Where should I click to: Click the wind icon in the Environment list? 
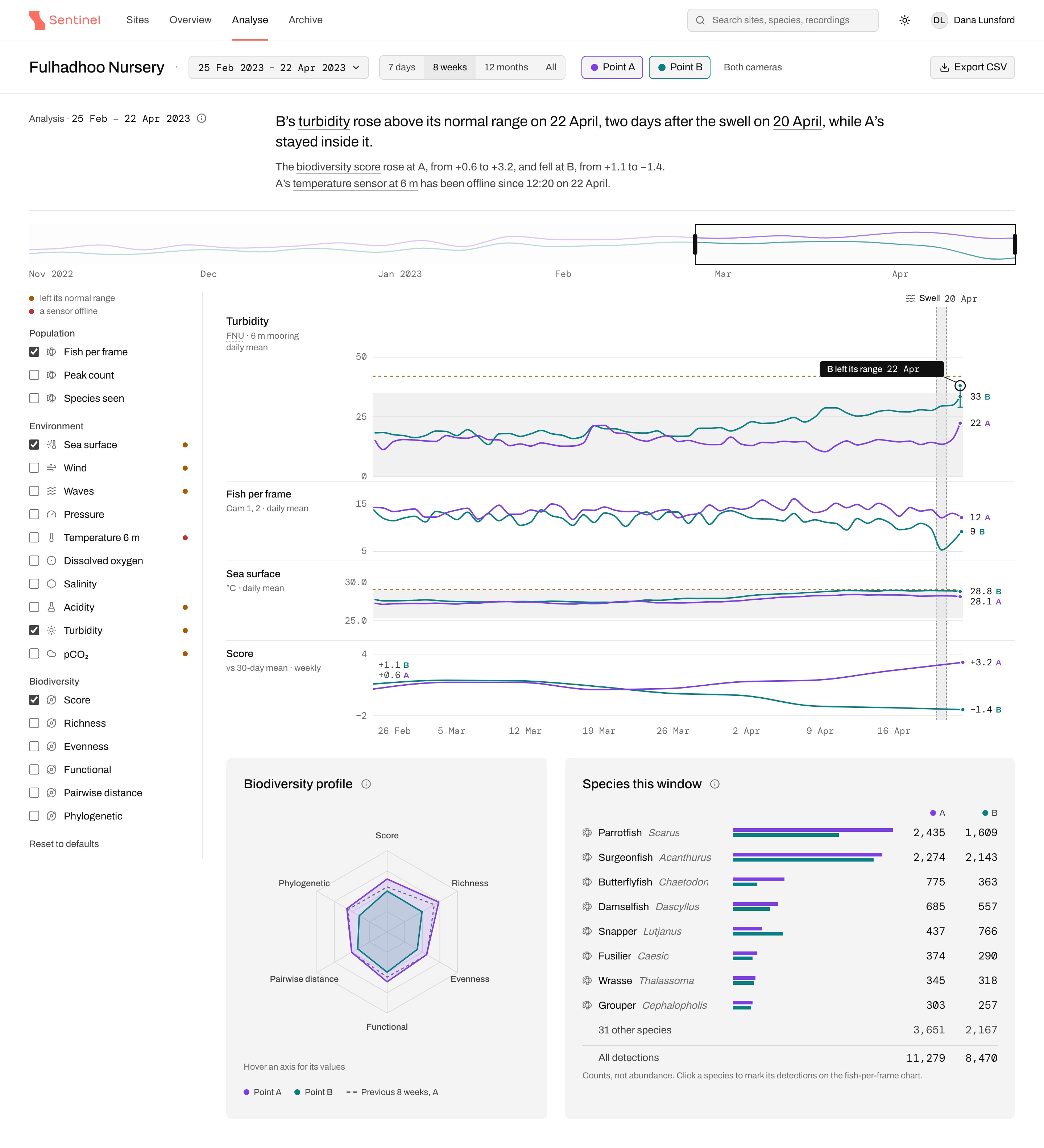click(x=51, y=468)
